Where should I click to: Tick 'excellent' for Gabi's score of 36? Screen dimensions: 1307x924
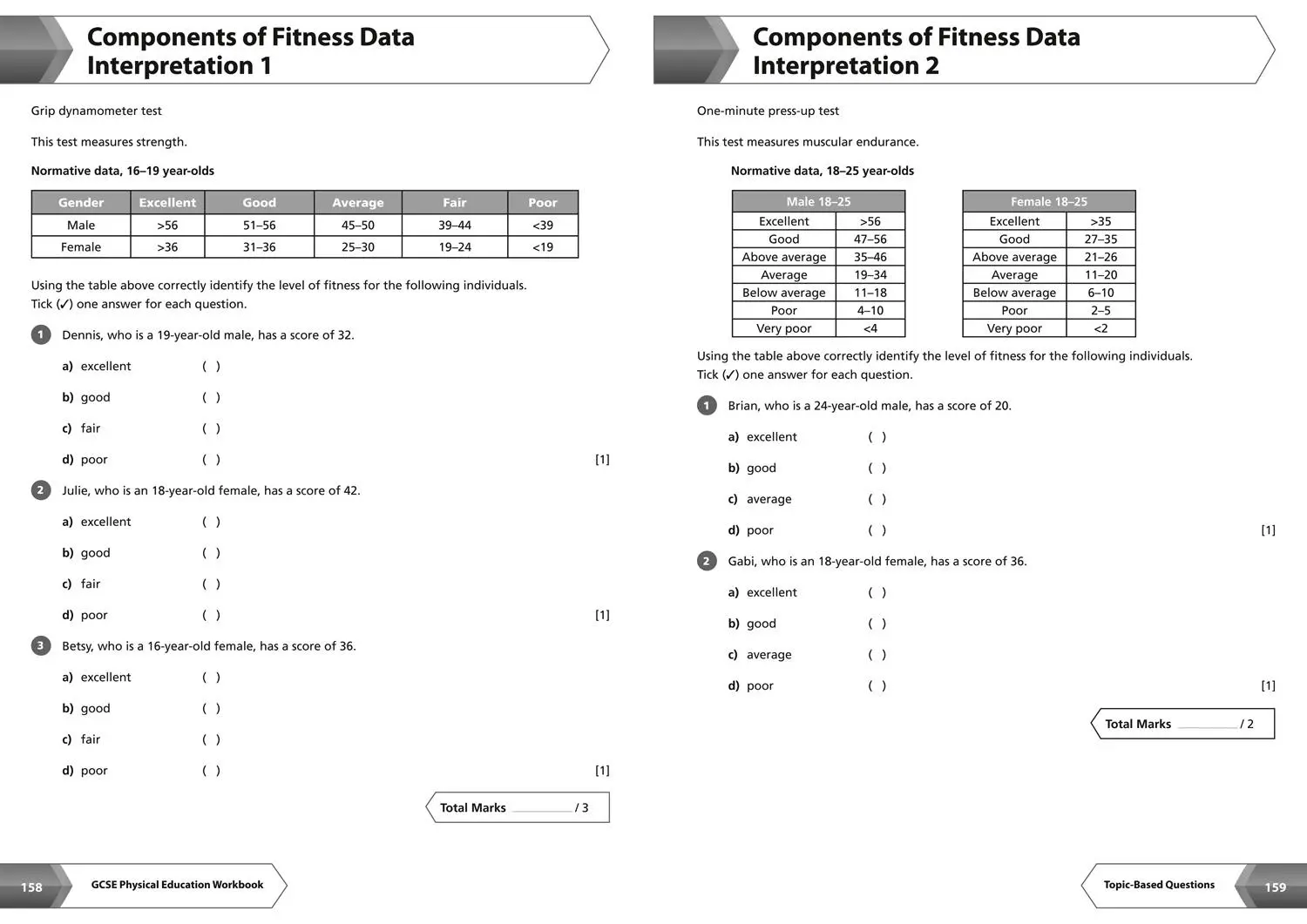pos(877,593)
